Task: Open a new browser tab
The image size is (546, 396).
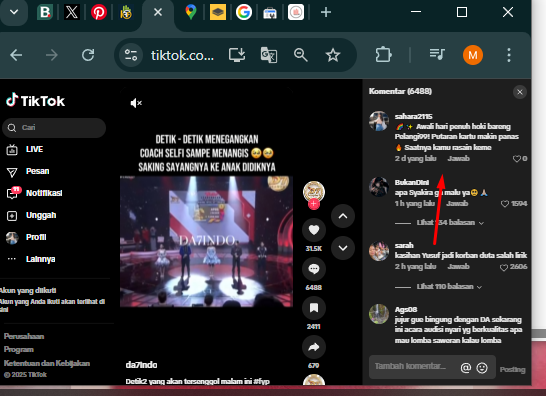Action: (326, 13)
